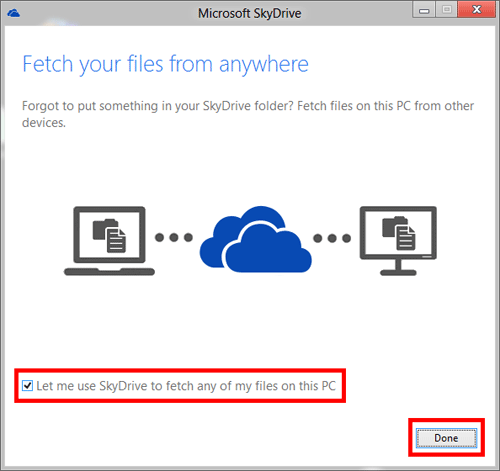500x471 pixels.
Task: Click the base of the laptop illustration
Action: [x=109, y=272]
